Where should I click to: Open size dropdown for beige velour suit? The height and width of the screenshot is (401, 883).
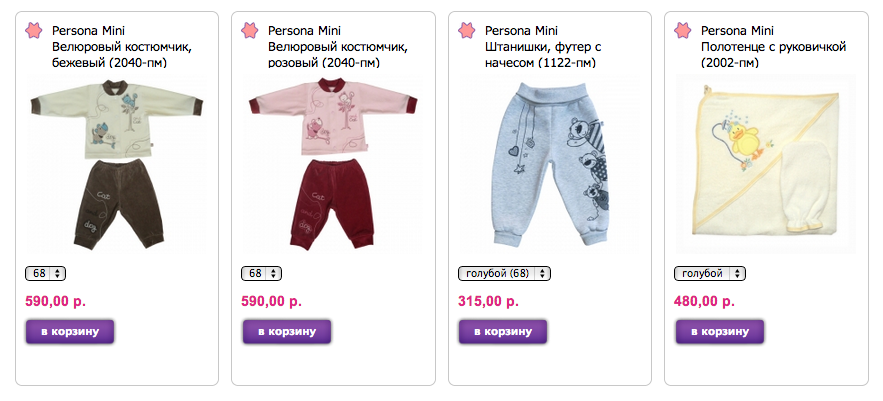click(46, 274)
